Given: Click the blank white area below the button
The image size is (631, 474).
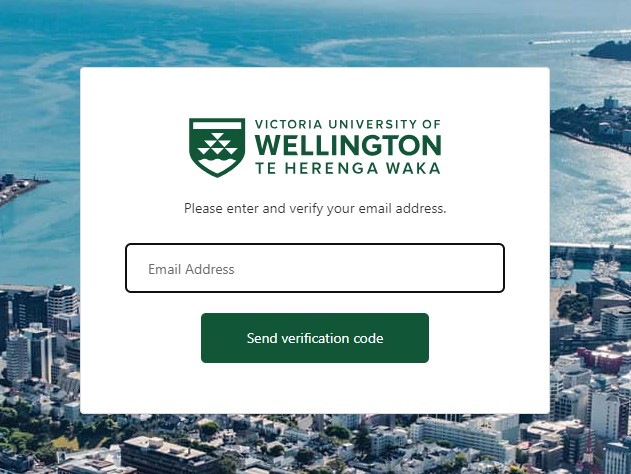Looking at the screenshot, I should (x=315, y=390).
